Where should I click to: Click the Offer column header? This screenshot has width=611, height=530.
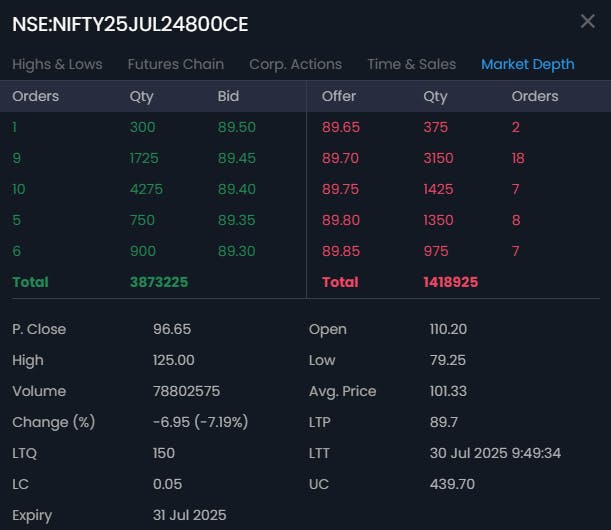click(x=339, y=96)
